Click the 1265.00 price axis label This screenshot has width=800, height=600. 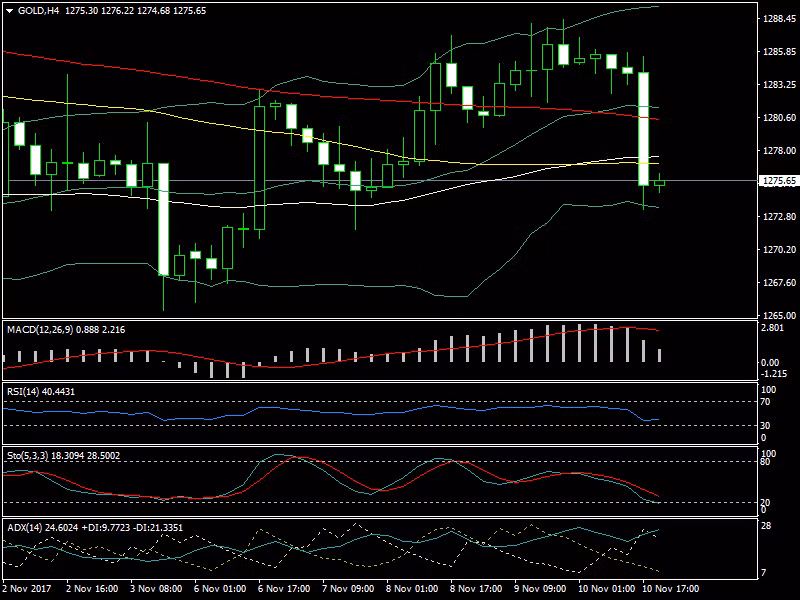pyautogui.click(x=777, y=316)
